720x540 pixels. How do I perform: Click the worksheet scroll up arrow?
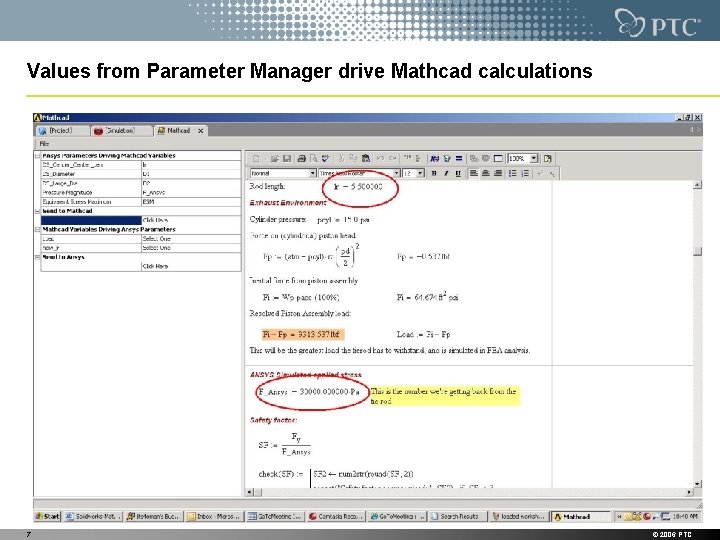point(698,185)
